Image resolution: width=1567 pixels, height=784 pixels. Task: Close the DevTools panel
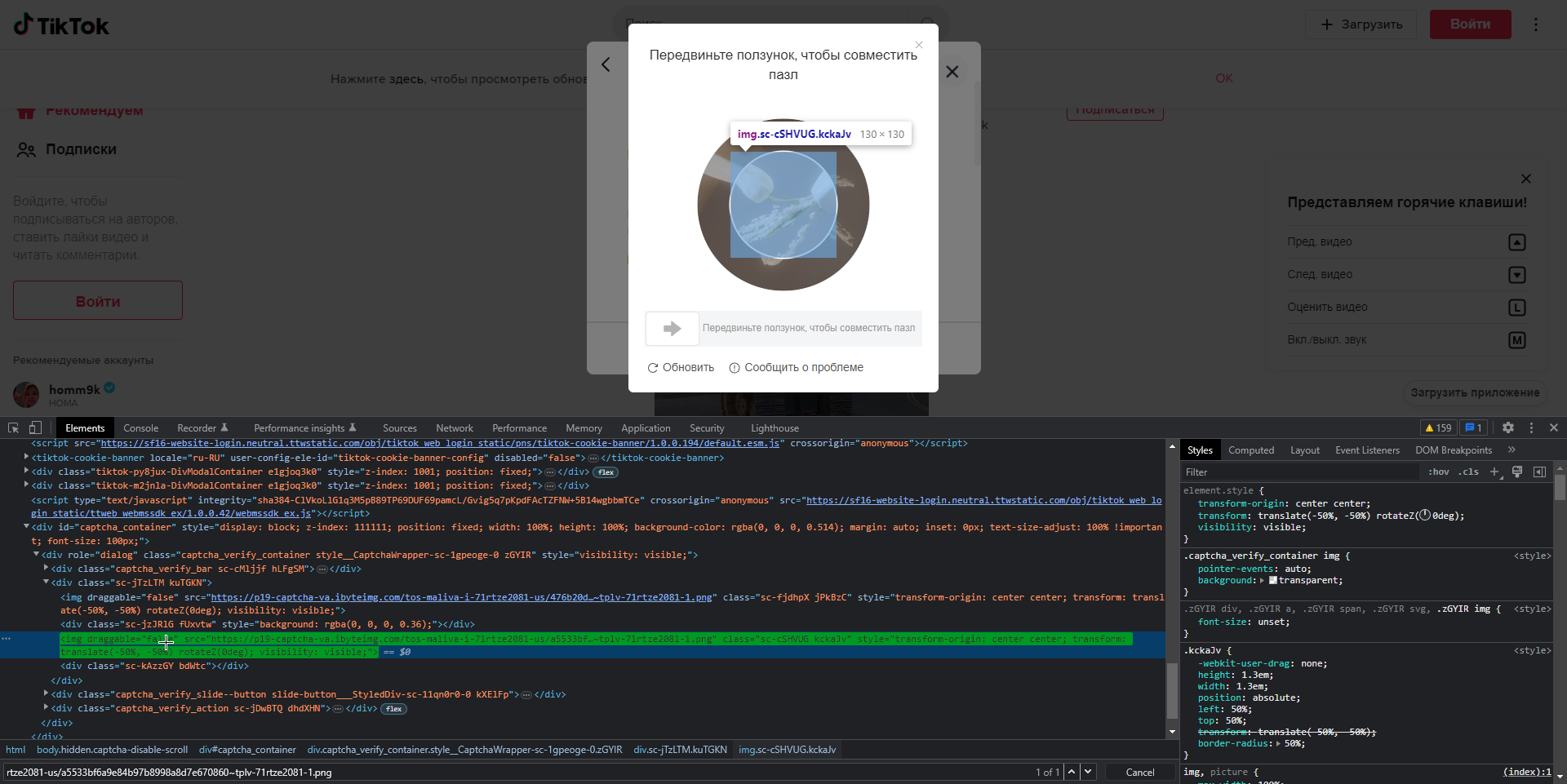point(1554,427)
